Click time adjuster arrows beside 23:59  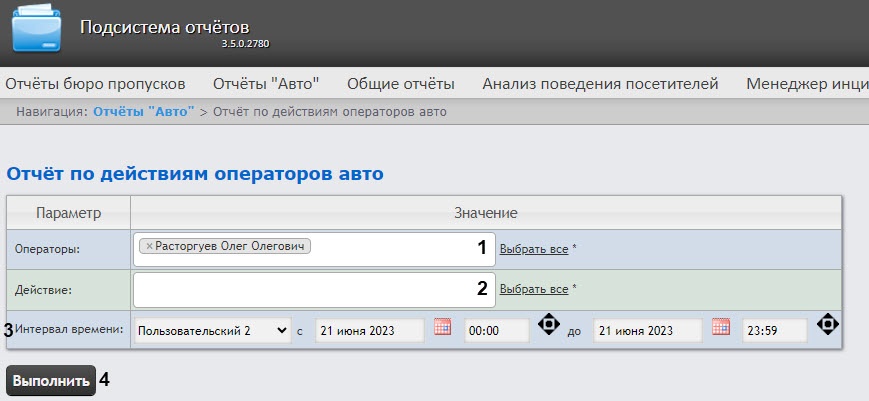[827, 325]
